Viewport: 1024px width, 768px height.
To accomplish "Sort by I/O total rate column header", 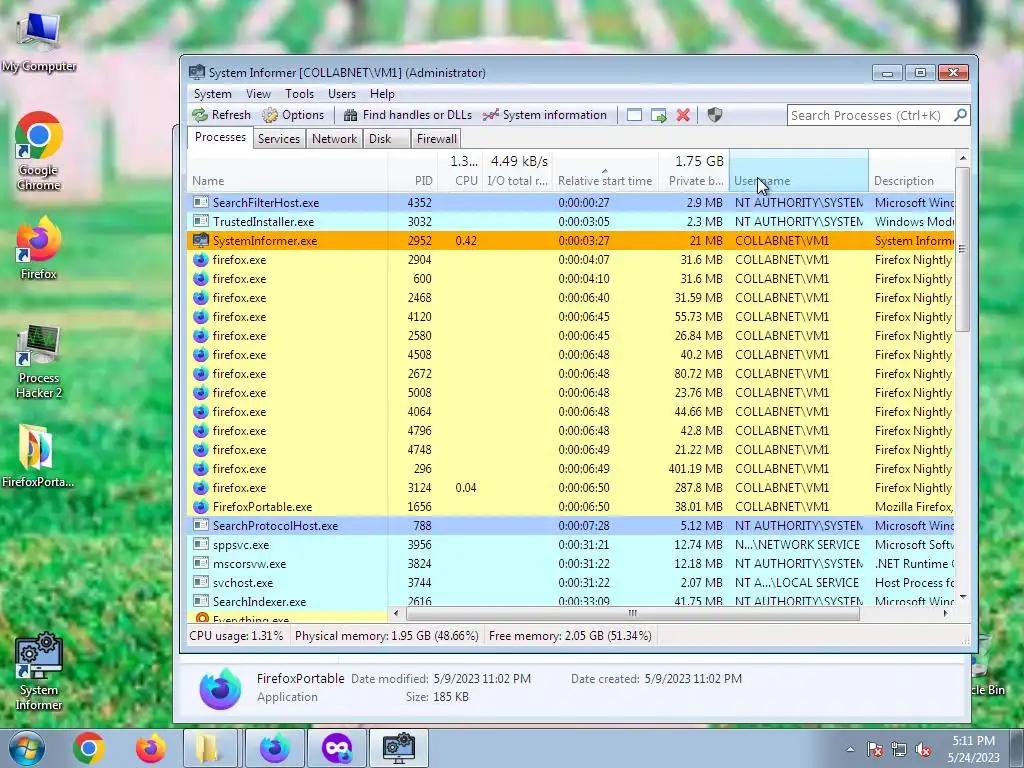I will click(519, 171).
